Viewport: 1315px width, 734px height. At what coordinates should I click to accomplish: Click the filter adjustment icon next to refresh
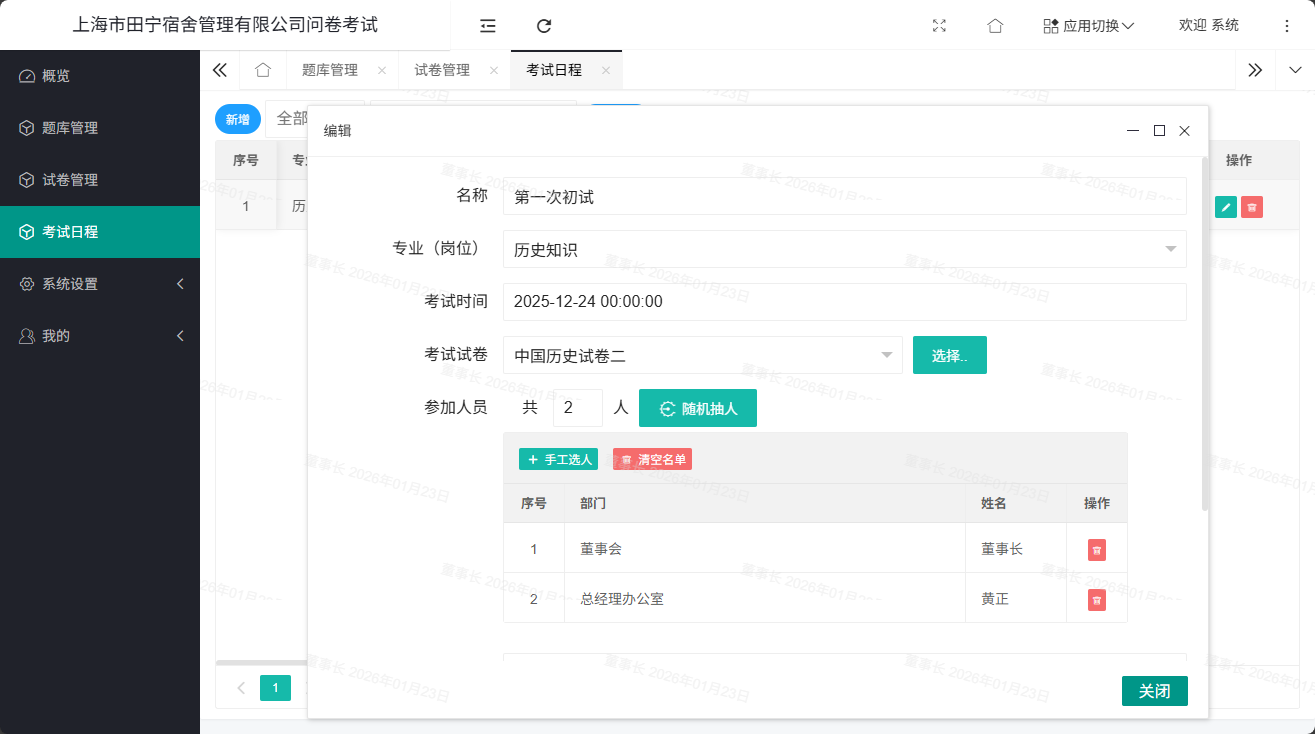(x=487, y=26)
